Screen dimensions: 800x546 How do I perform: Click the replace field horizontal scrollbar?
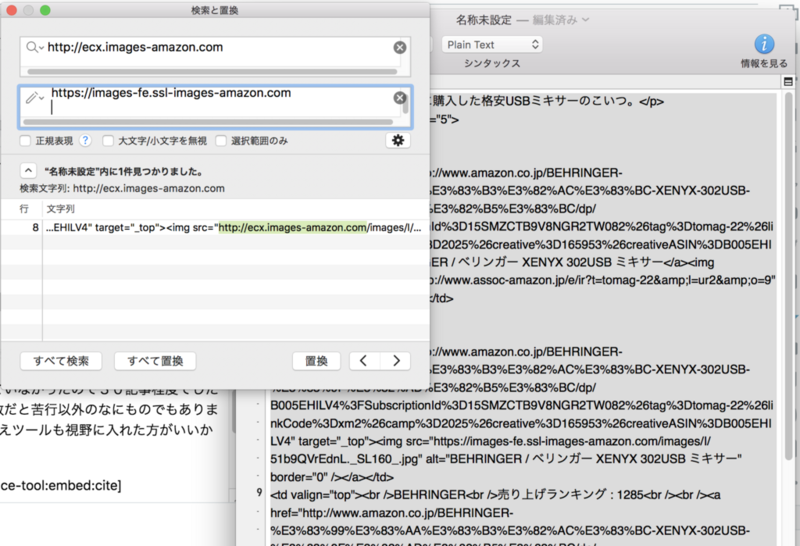pos(208,122)
